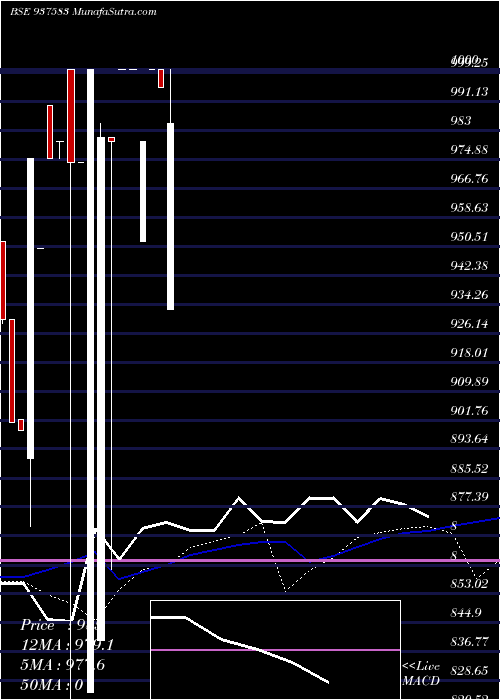Click the 966.76 price axis label
This screenshot has width=500, height=700.
pyautogui.click(x=469, y=179)
